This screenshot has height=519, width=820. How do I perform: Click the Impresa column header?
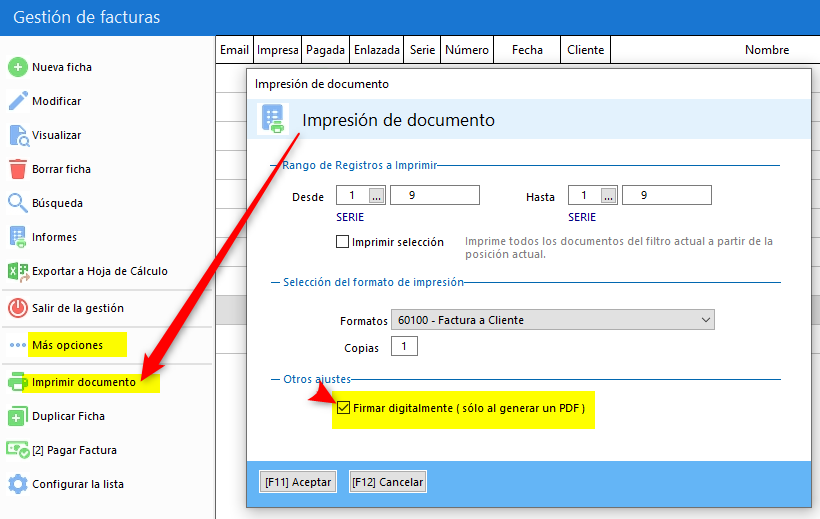click(277, 50)
